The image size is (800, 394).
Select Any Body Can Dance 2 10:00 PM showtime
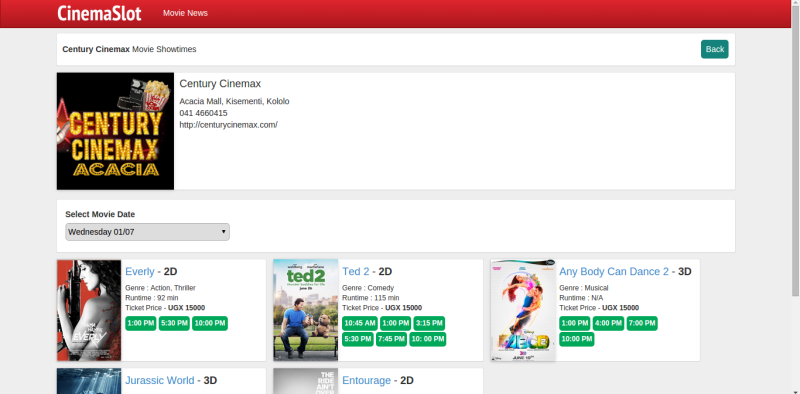coord(577,339)
